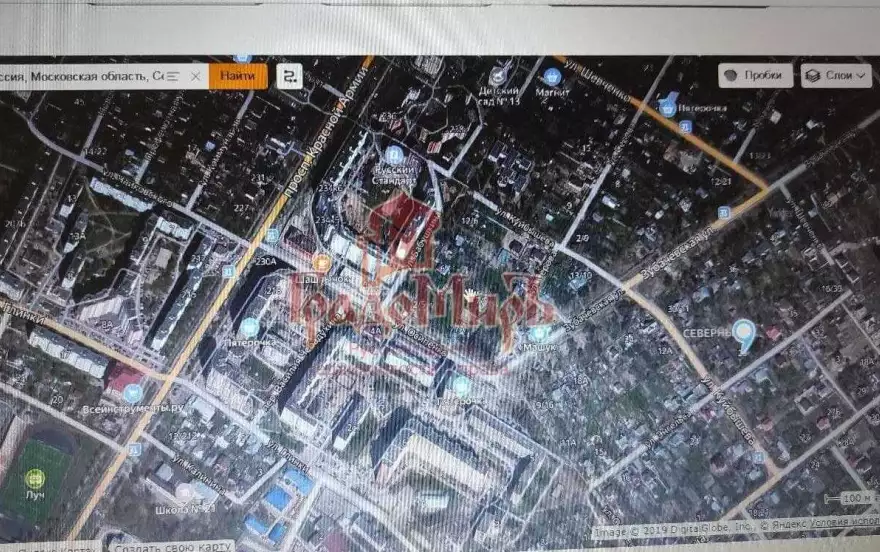This screenshot has width=880, height=552.
Task: Clear the search field with the X icon
Action: pos(195,76)
